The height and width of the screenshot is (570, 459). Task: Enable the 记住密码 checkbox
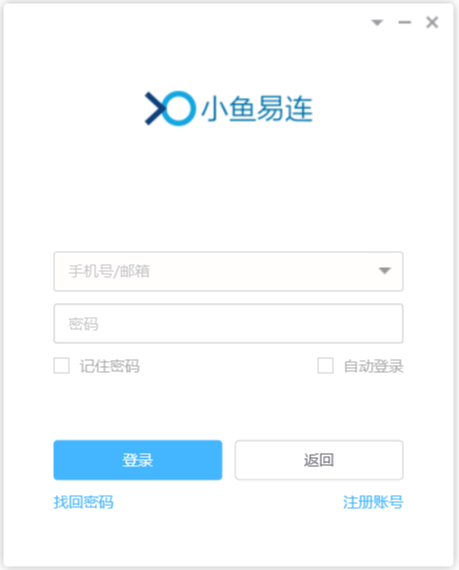click(x=61, y=366)
